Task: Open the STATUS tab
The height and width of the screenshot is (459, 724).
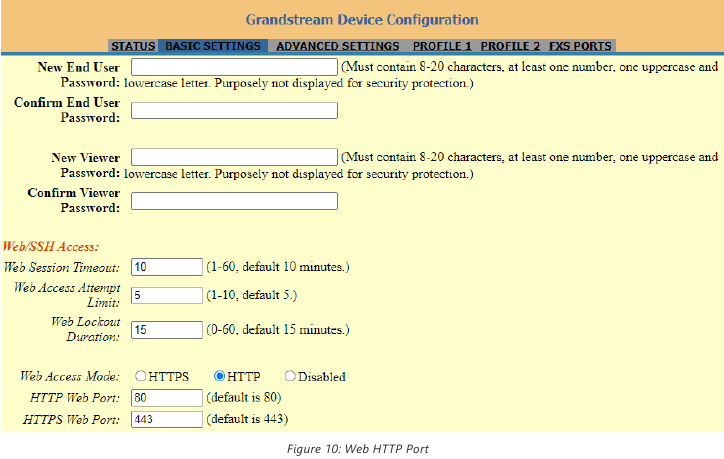Action: pos(133,46)
